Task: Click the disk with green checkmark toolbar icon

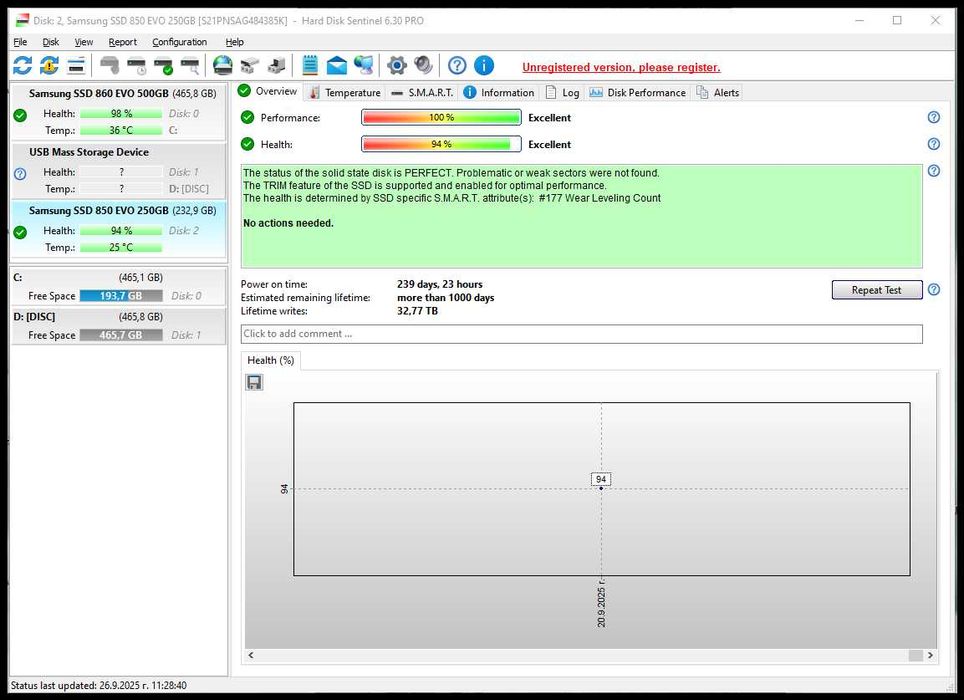Action: click(164, 65)
